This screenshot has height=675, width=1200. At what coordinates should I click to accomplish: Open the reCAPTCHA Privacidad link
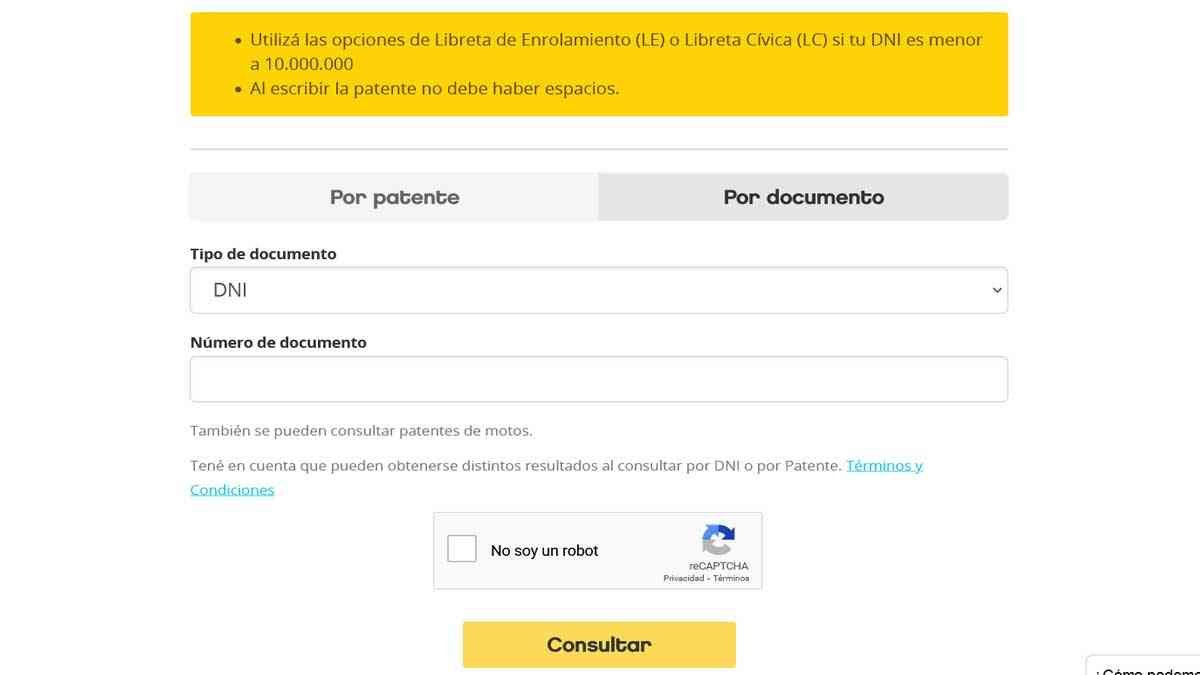[684, 578]
